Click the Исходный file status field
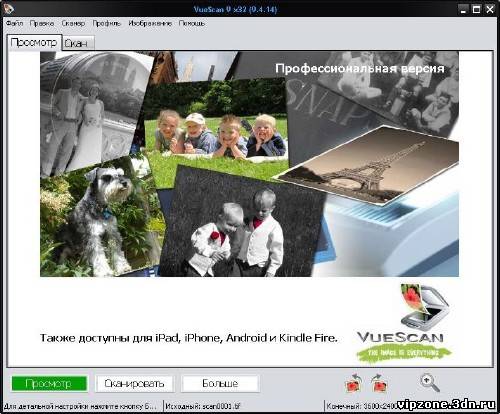Image resolution: width=500 pixels, height=414 pixels. pyautogui.click(x=243, y=406)
